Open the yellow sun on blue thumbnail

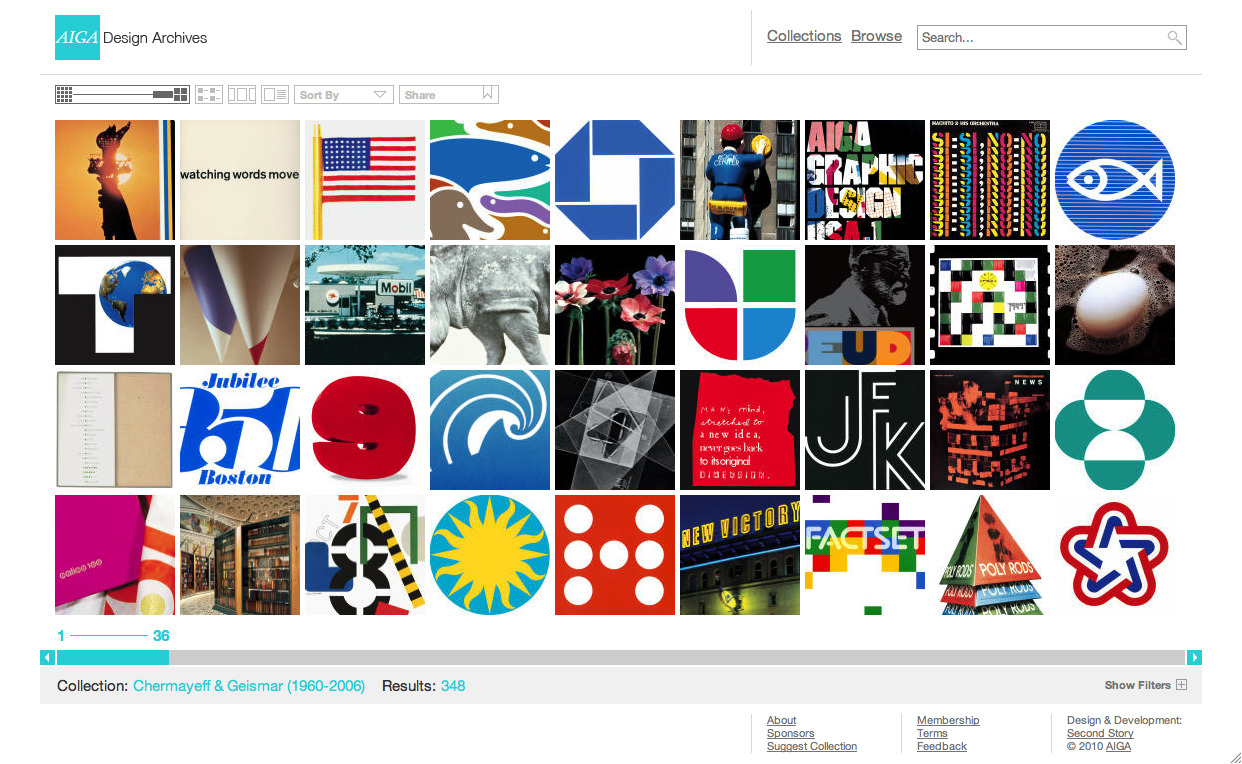[x=490, y=555]
